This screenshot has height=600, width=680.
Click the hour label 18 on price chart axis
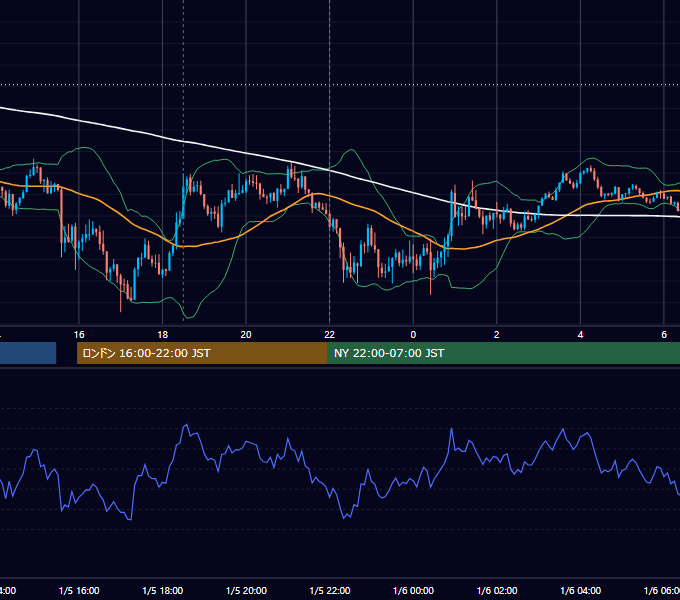163,335
